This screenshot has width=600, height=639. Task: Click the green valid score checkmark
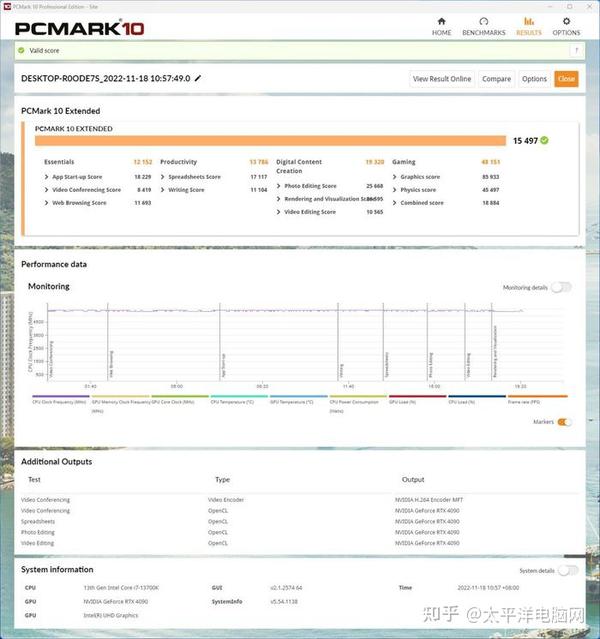click(21, 51)
